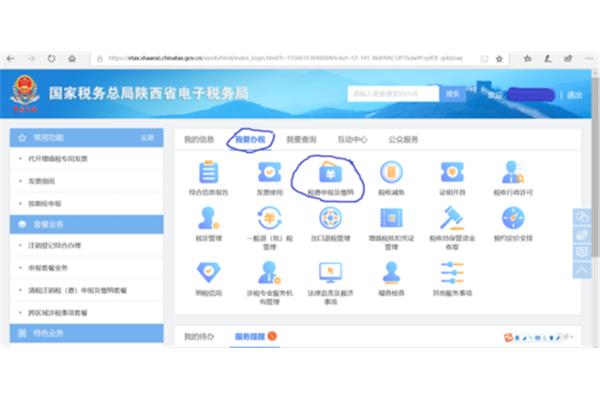Click the 套餐业务 section header

tap(86, 224)
